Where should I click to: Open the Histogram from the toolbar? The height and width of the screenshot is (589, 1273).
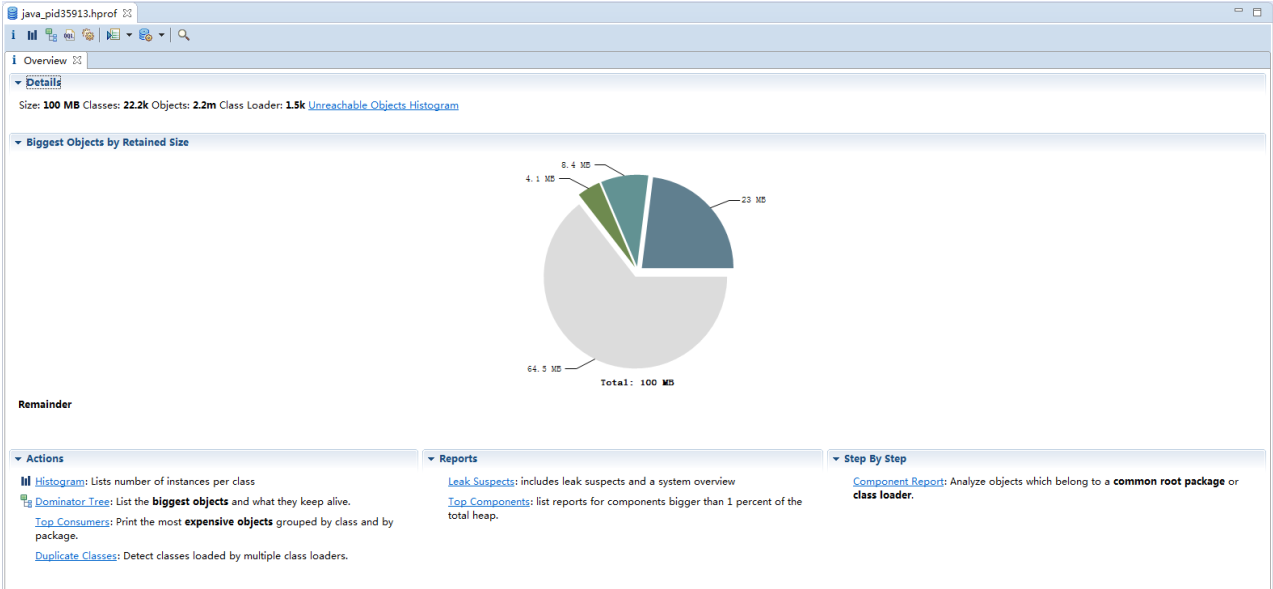pyautogui.click(x=32, y=35)
